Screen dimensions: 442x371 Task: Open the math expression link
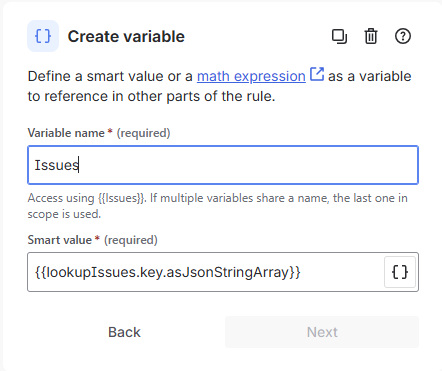251,76
